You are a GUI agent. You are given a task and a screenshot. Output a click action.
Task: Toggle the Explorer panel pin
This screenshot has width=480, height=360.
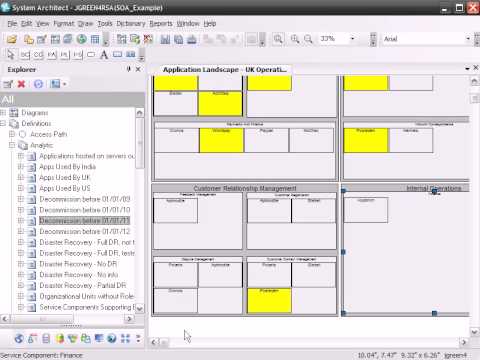(129, 69)
